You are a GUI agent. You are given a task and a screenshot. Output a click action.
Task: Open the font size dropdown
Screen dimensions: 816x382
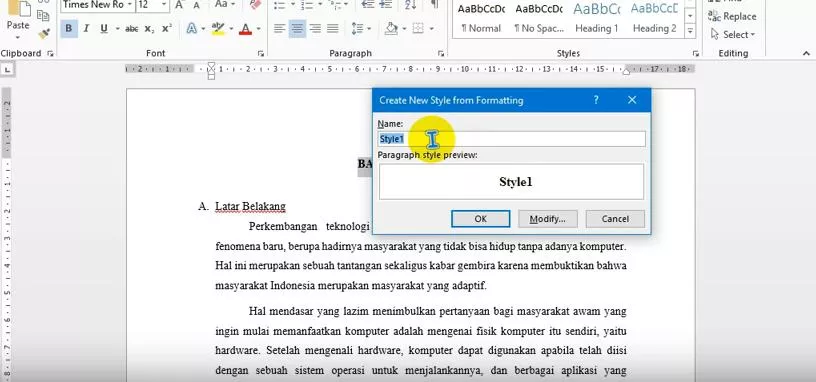[x=164, y=5]
